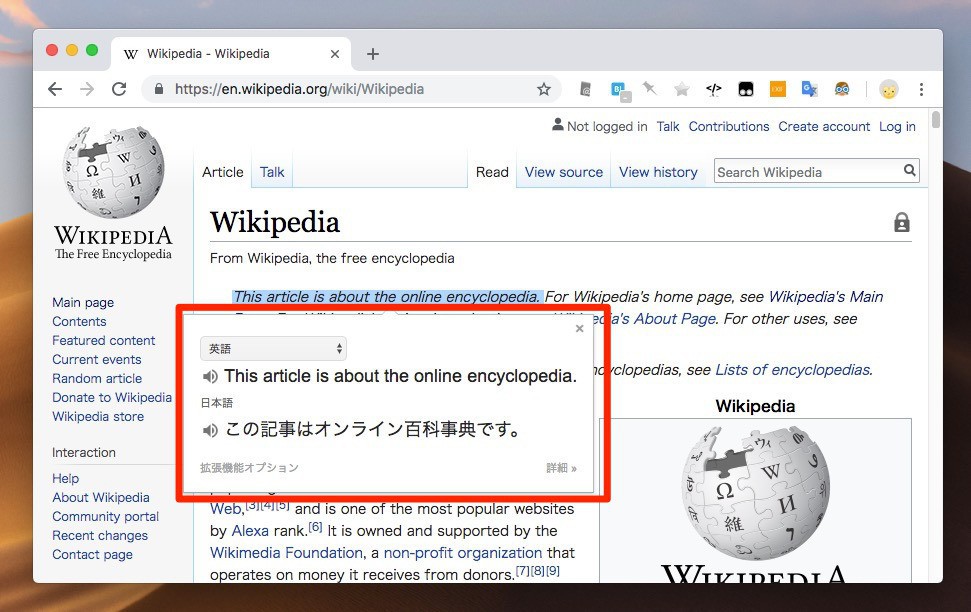Close the Wikipedia browser tab

tap(335, 54)
